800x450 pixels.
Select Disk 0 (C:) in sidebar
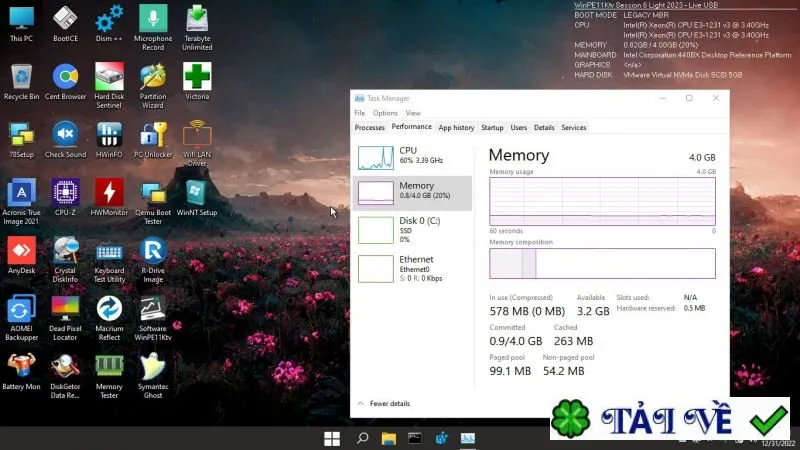[x=412, y=230]
